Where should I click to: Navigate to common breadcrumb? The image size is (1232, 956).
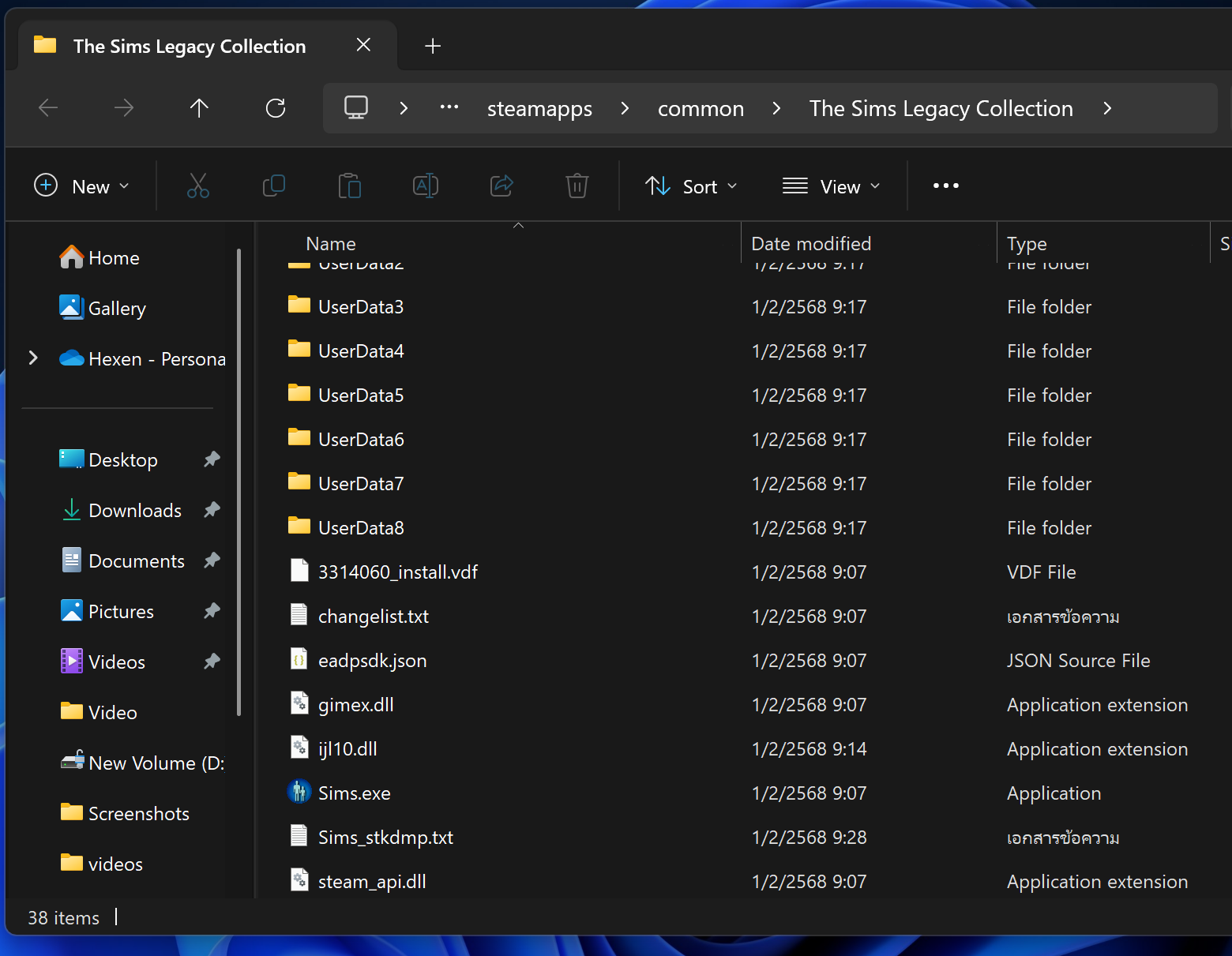point(701,109)
